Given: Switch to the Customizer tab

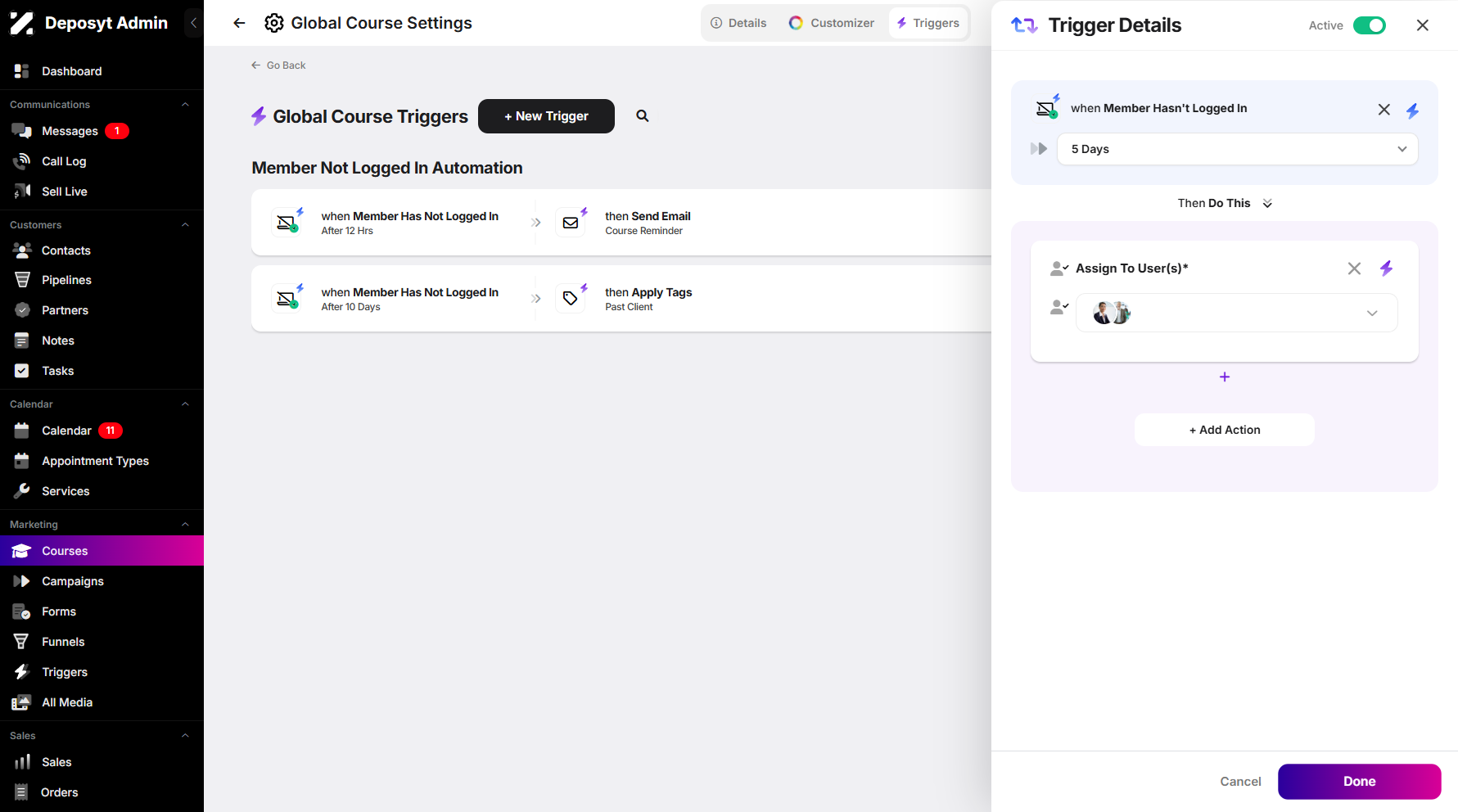Looking at the screenshot, I should (832, 23).
